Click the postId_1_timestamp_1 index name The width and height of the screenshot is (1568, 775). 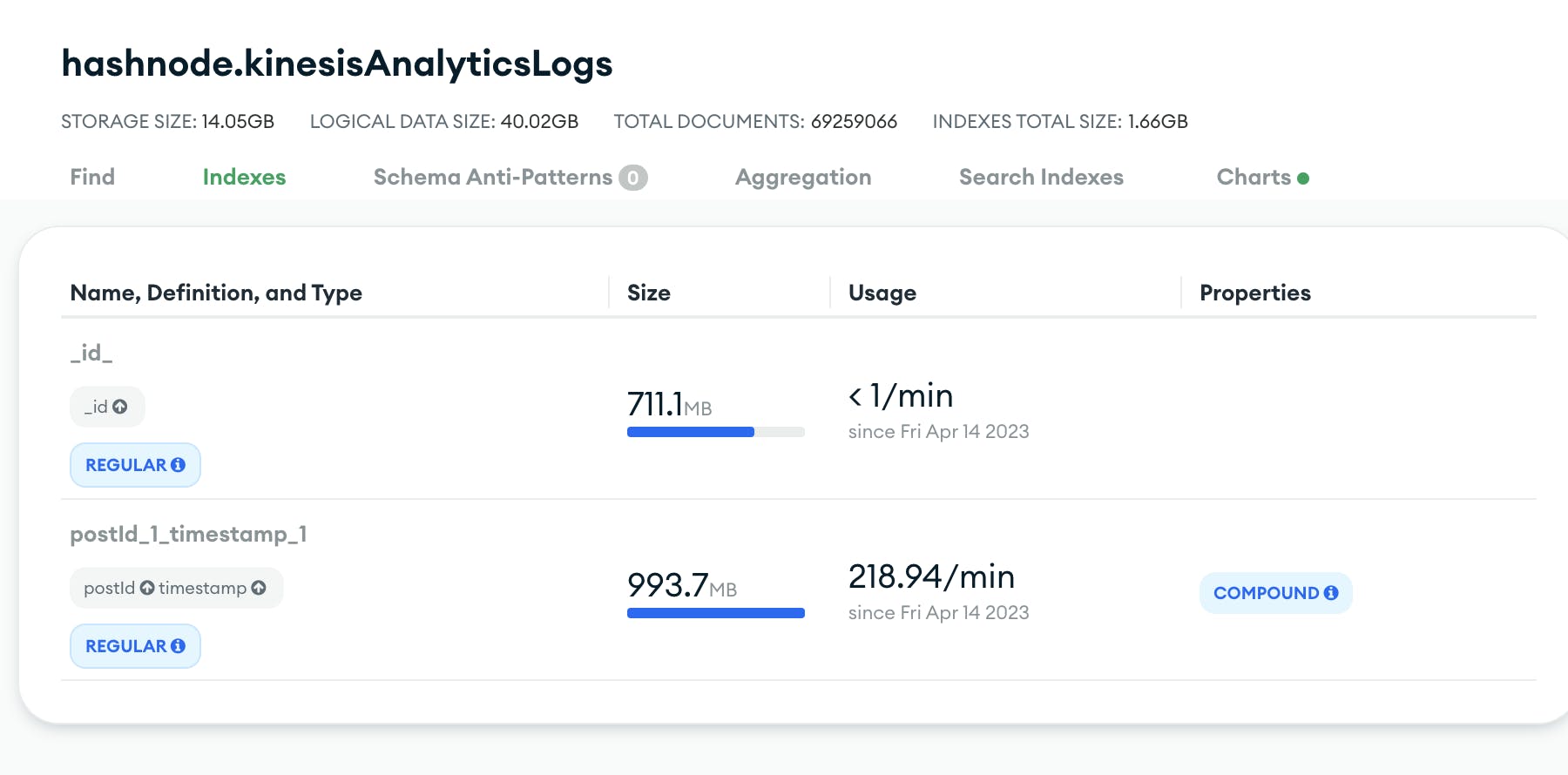pos(188,534)
